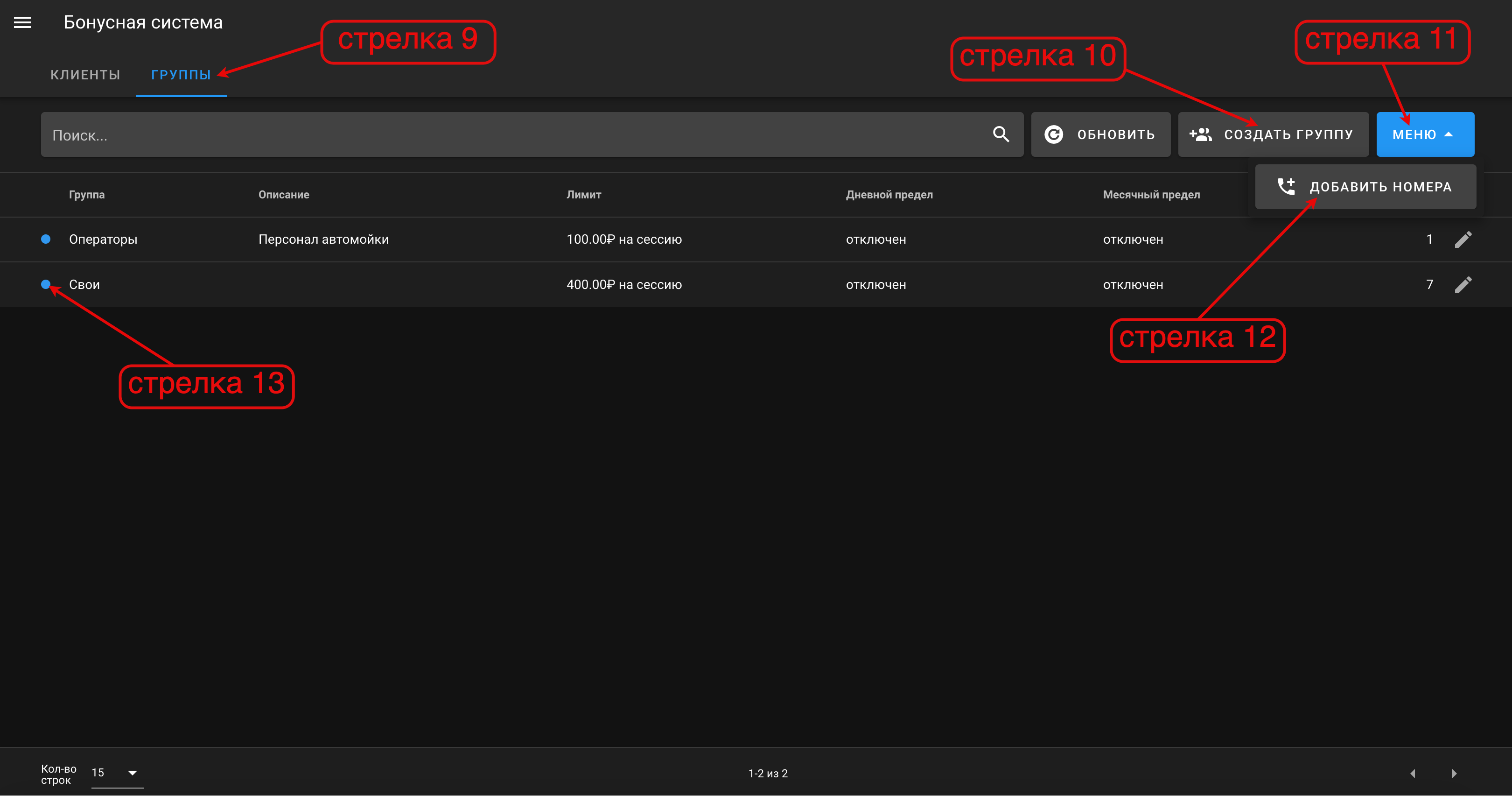
Task: Go to next page arrow
Action: [1454, 774]
